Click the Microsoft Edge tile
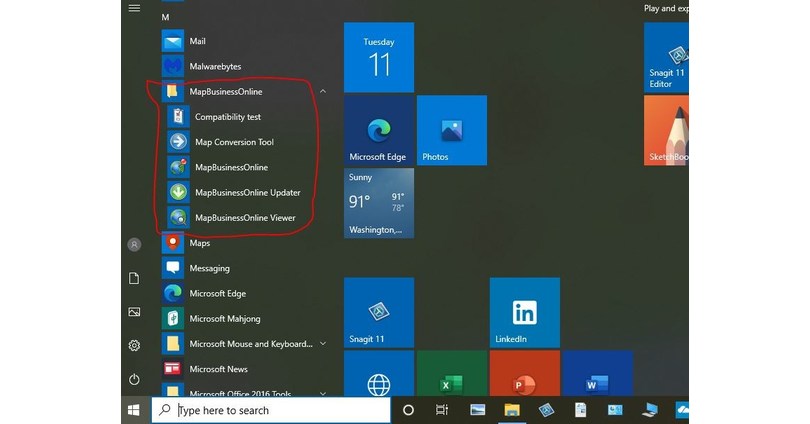The height and width of the screenshot is (424, 810). [378, 130]
